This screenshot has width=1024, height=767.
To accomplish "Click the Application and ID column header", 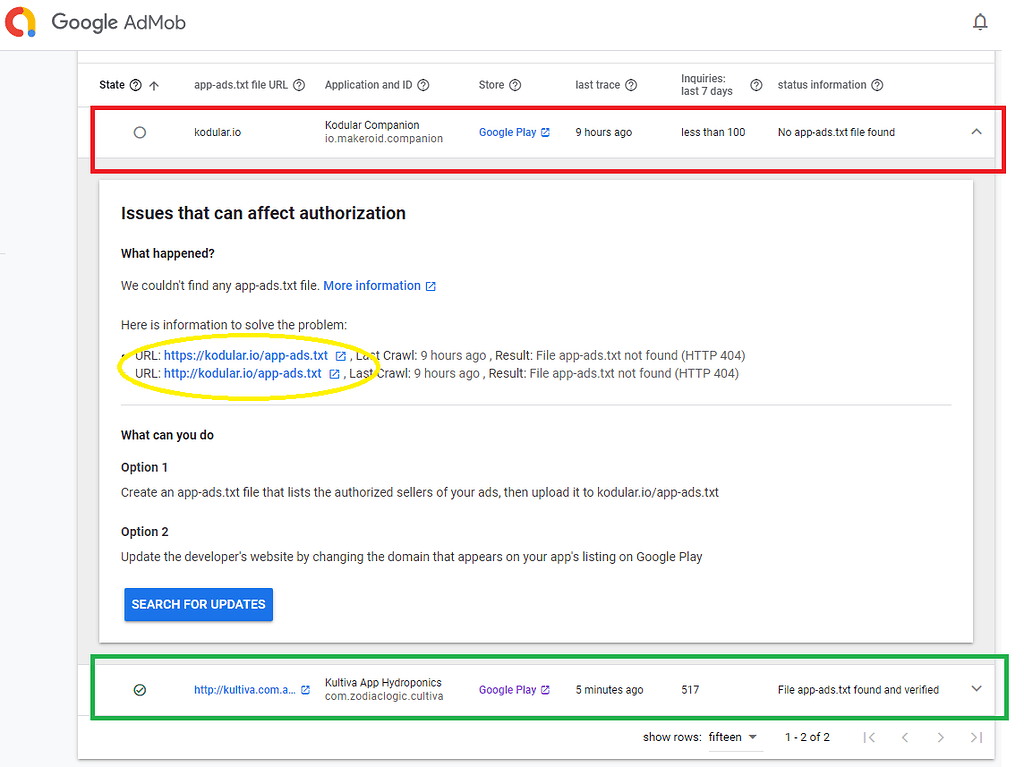I will [x=368, y=85].
